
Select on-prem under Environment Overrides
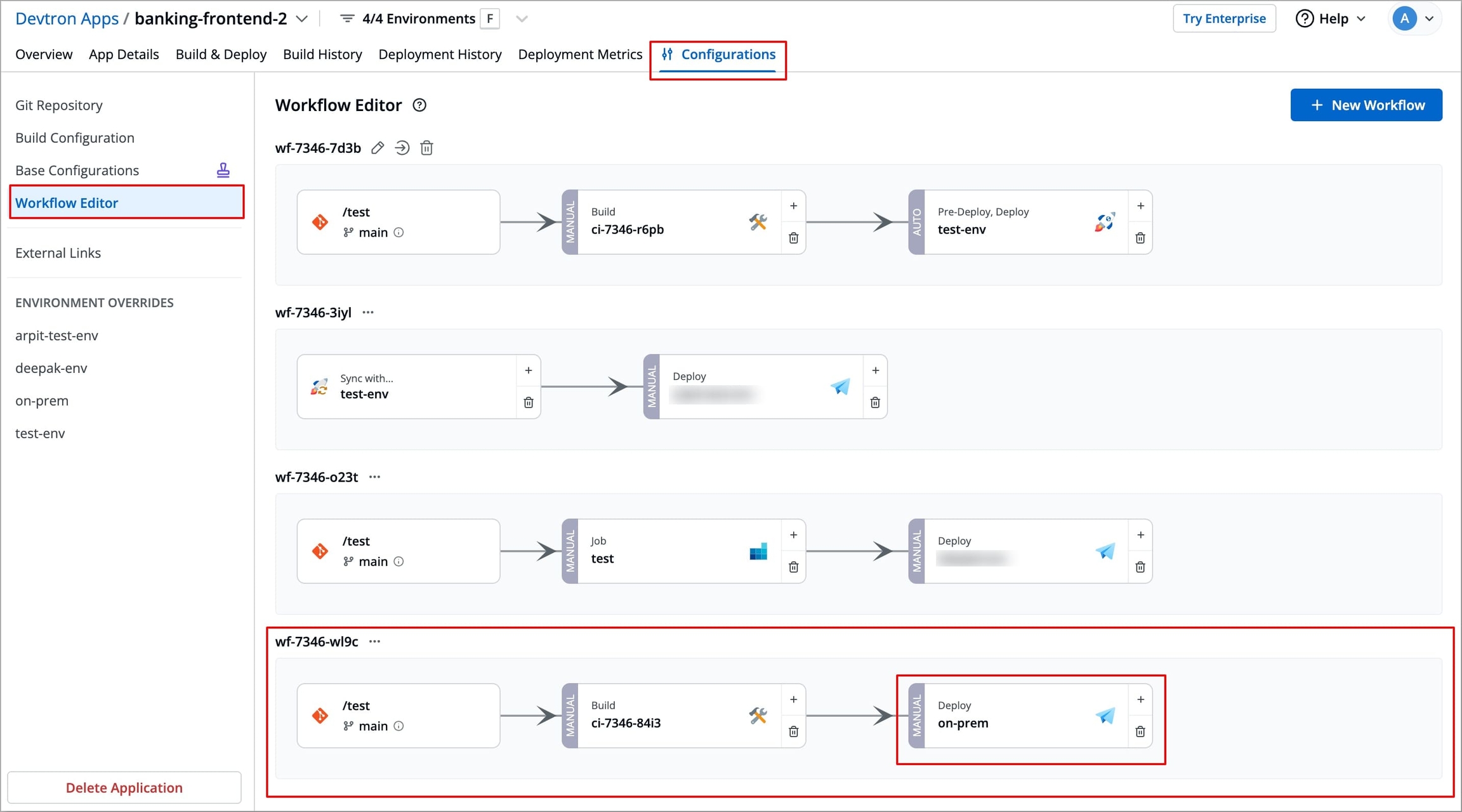point(42,401)
